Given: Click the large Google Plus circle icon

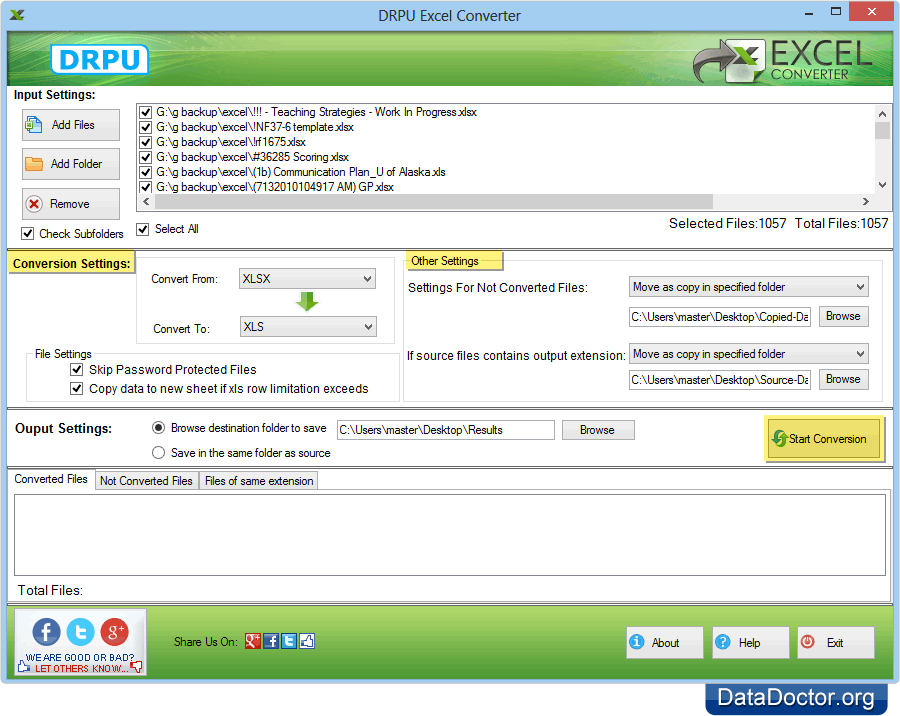Looking at the screenshot, I should coord(114,632).
